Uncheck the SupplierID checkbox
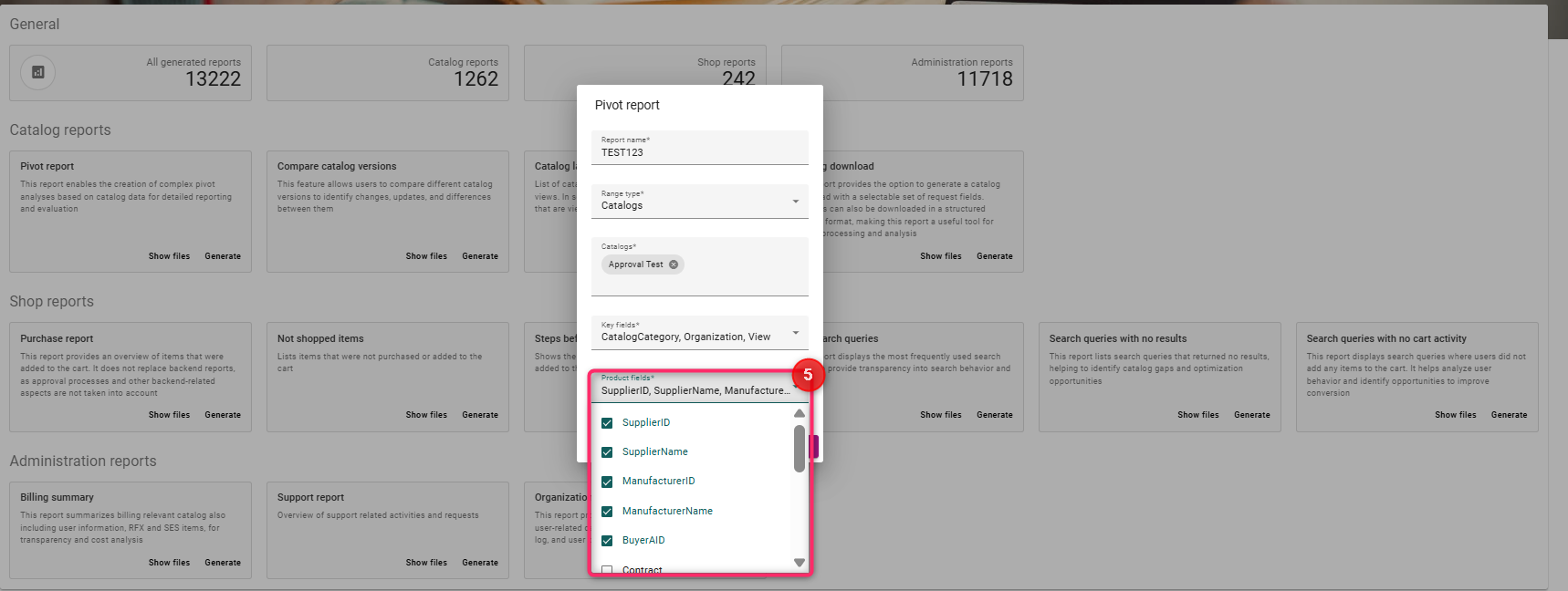Image resolution: width=1568 pixels, height=591 pixels. pyautogui.click(x=607, y=423)
